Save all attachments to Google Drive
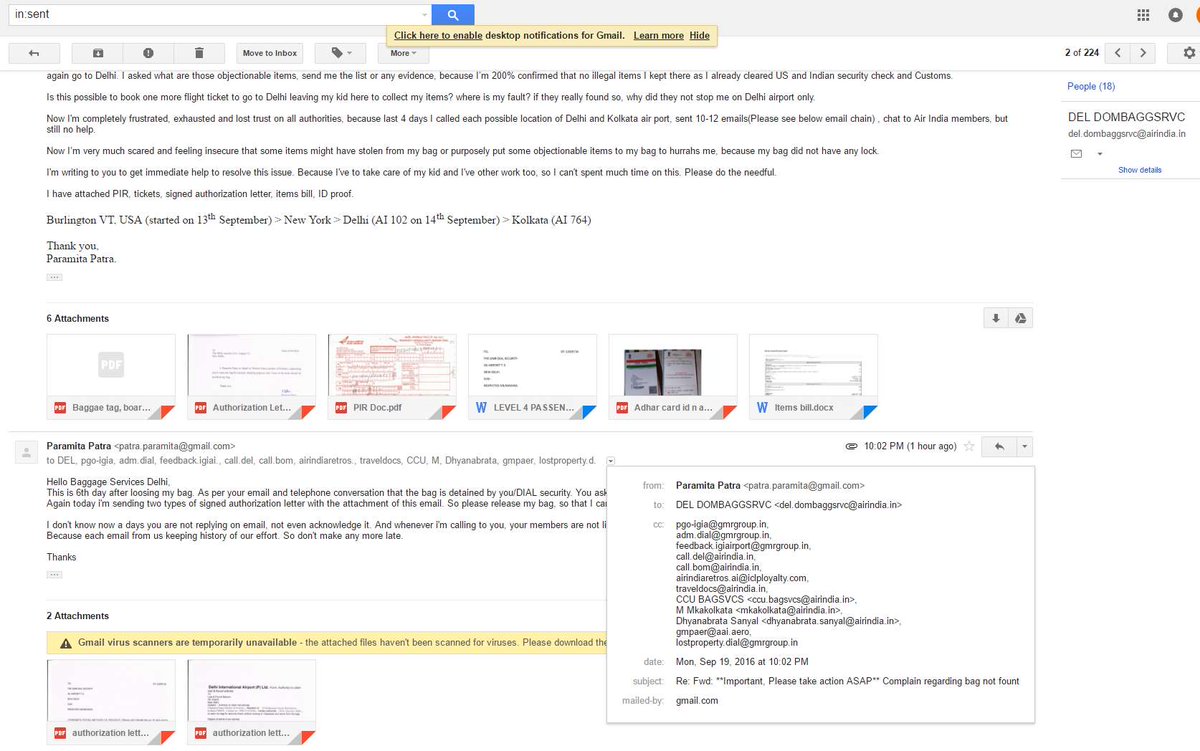The height and width of the screenshot is (751, 1200). click(x=1020, y=318)
